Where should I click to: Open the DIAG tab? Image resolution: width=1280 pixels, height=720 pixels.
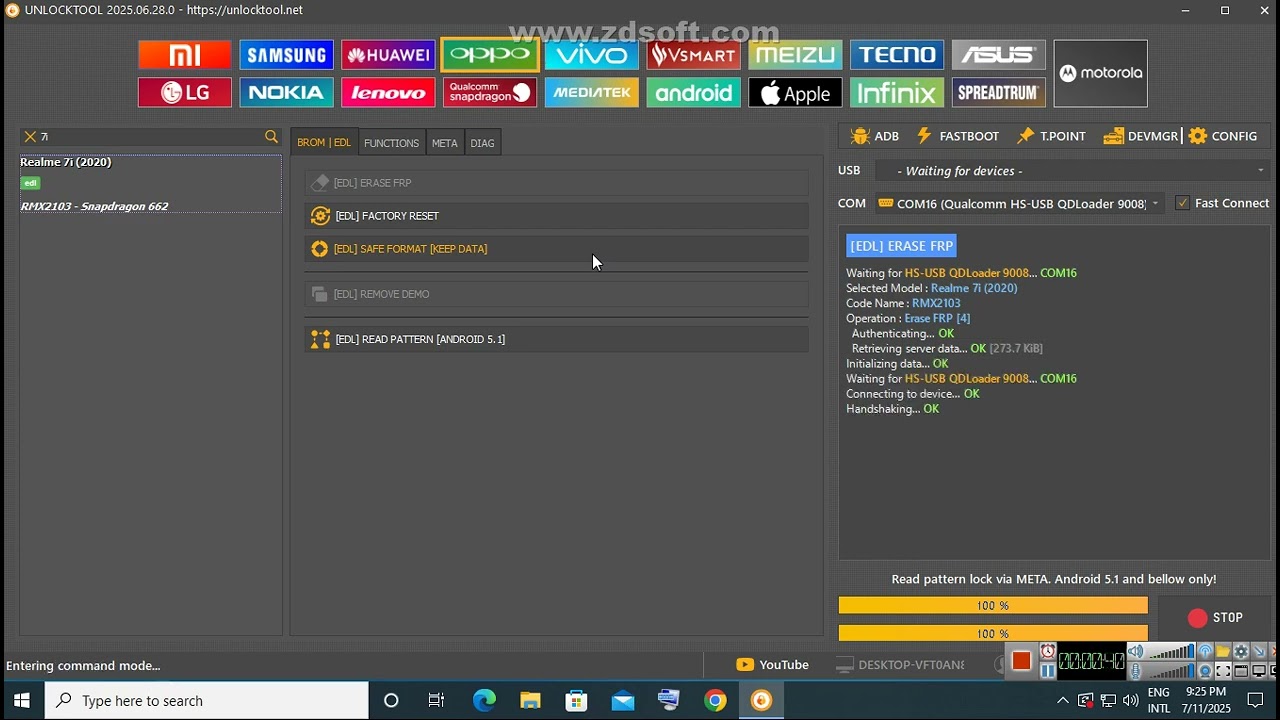[x=482, y=143]
